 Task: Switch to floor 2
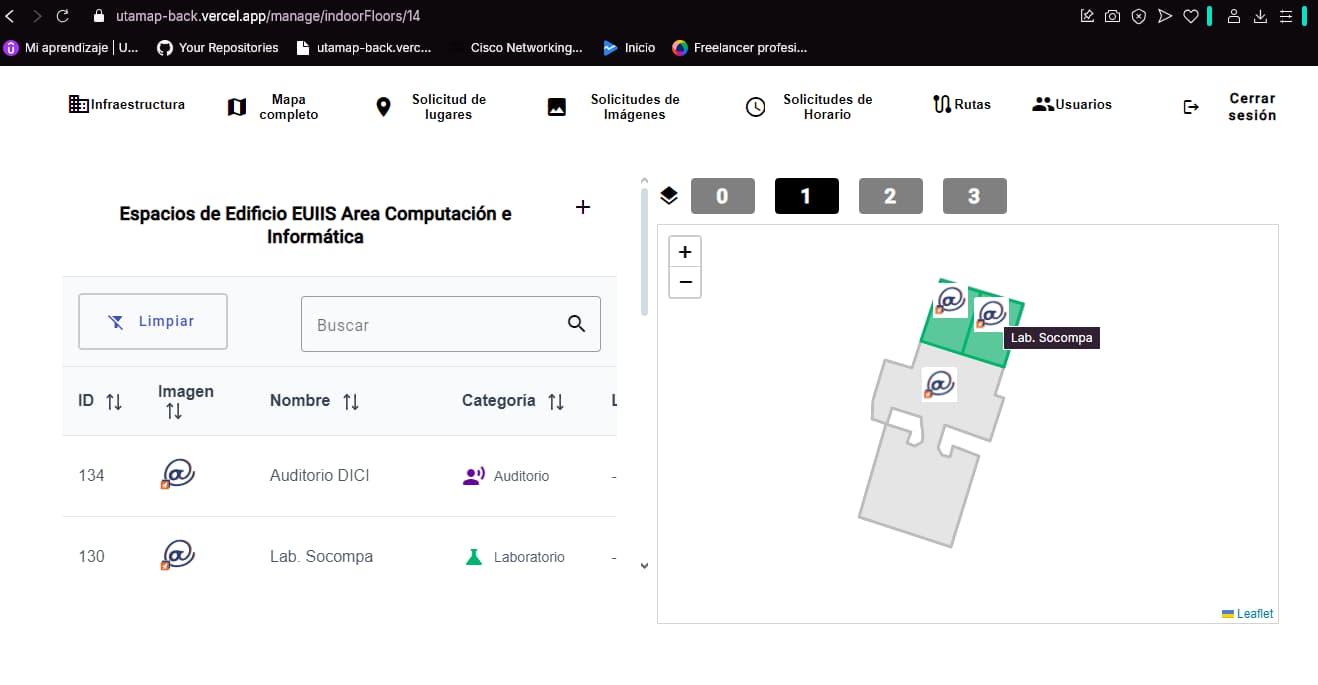890,196
